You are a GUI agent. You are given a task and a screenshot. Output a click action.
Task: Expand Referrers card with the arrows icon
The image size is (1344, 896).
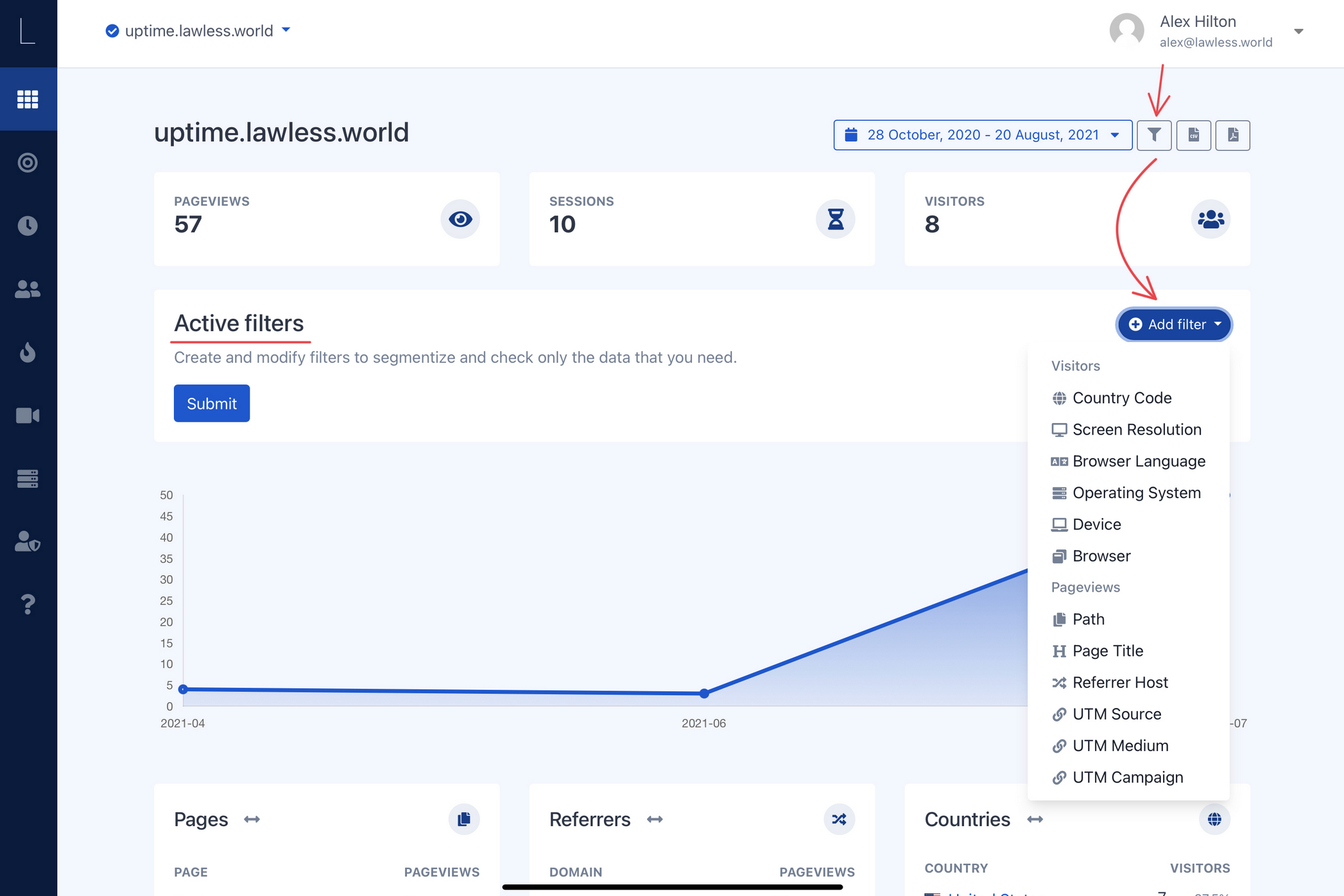tap(654, 819)
